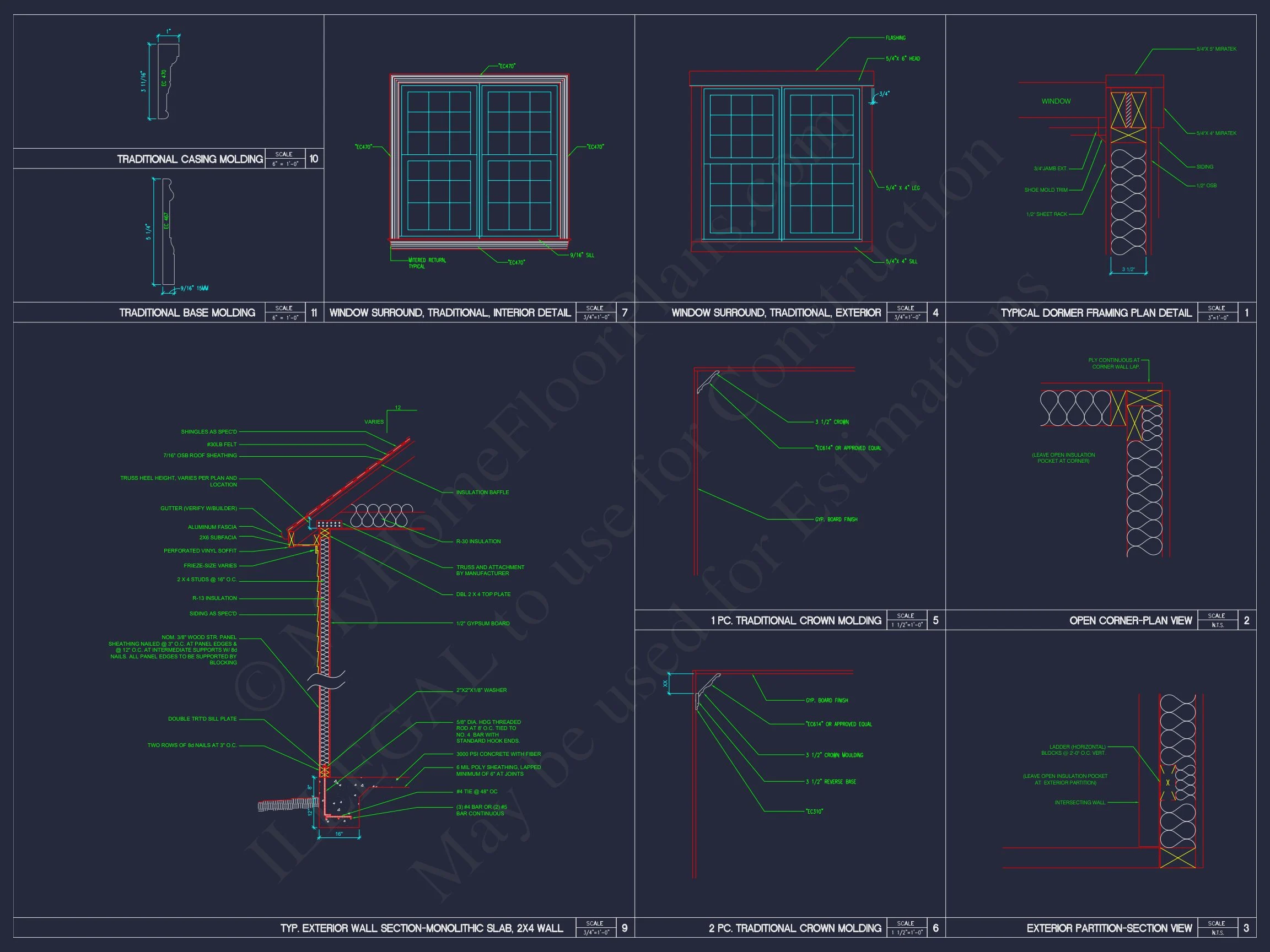Select the detail number 7 box
Viewport: 1270px width, 952px height.
[625, 313]
